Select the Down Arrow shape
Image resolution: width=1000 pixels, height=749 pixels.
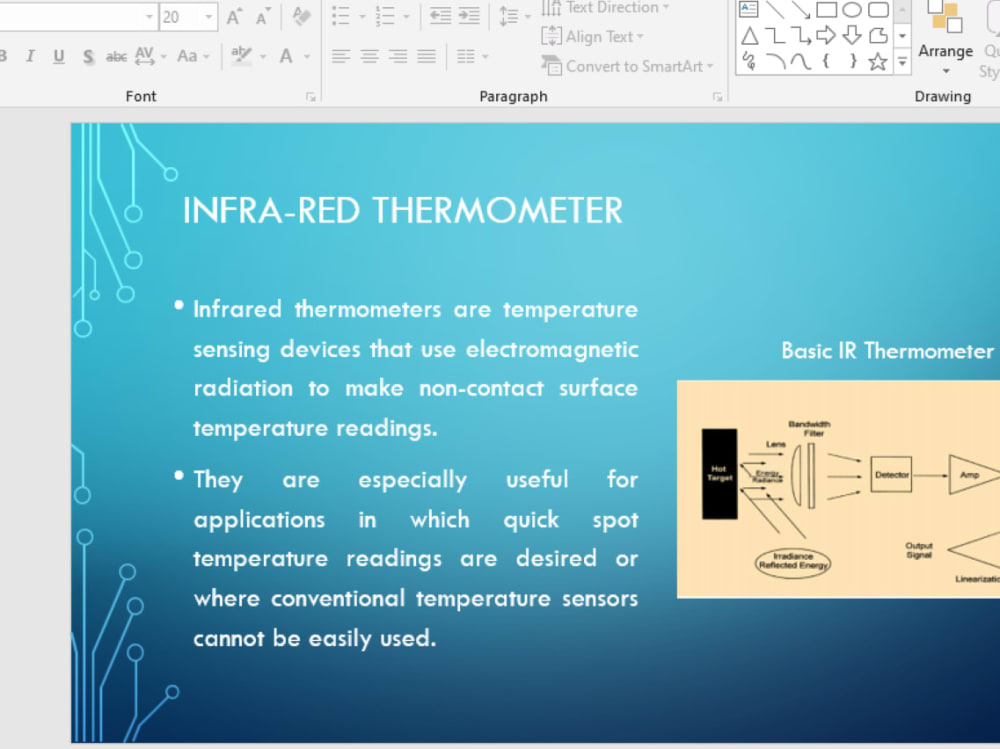tap(852, 35)
